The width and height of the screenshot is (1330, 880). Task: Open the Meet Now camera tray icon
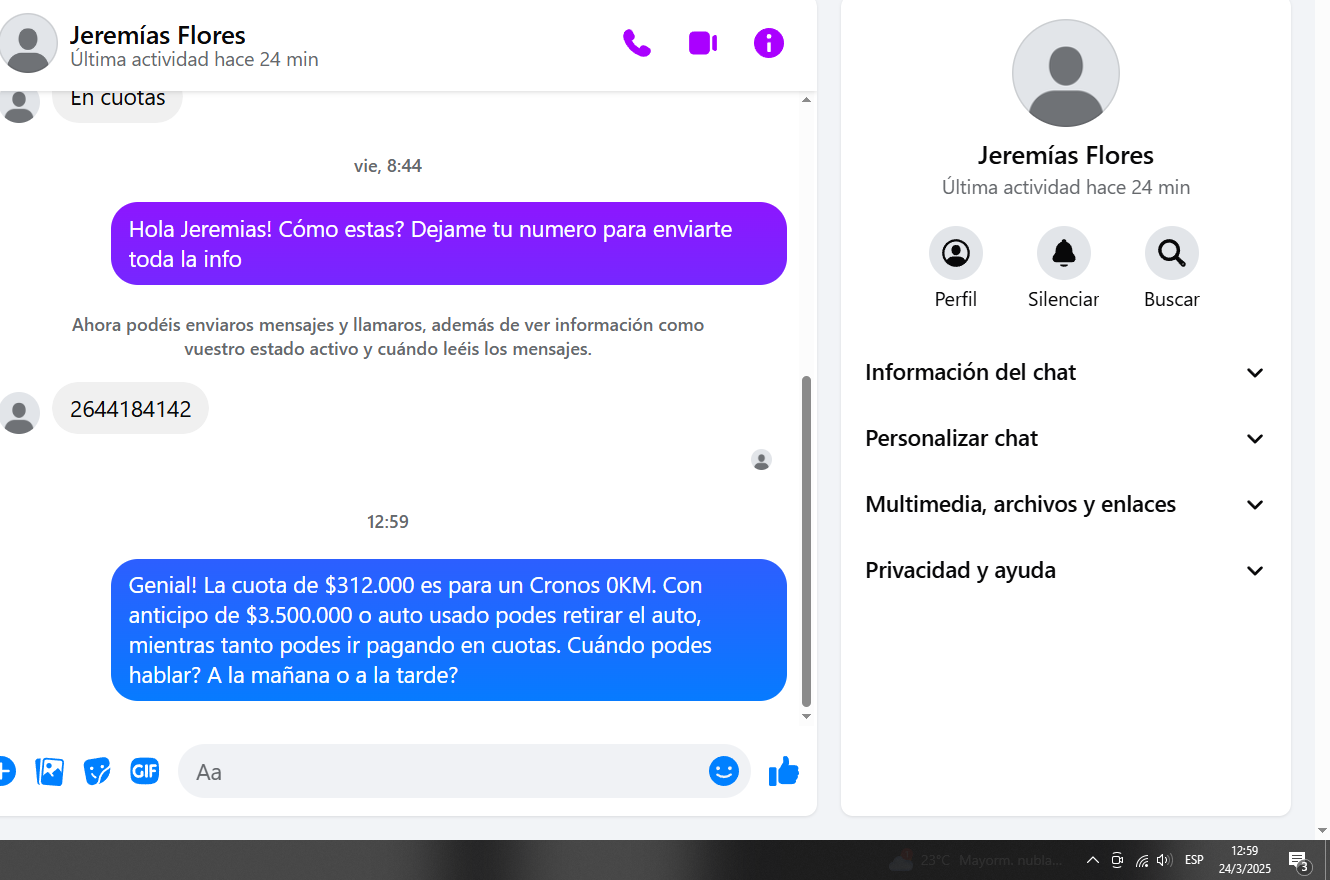(x=1117, y=860)
